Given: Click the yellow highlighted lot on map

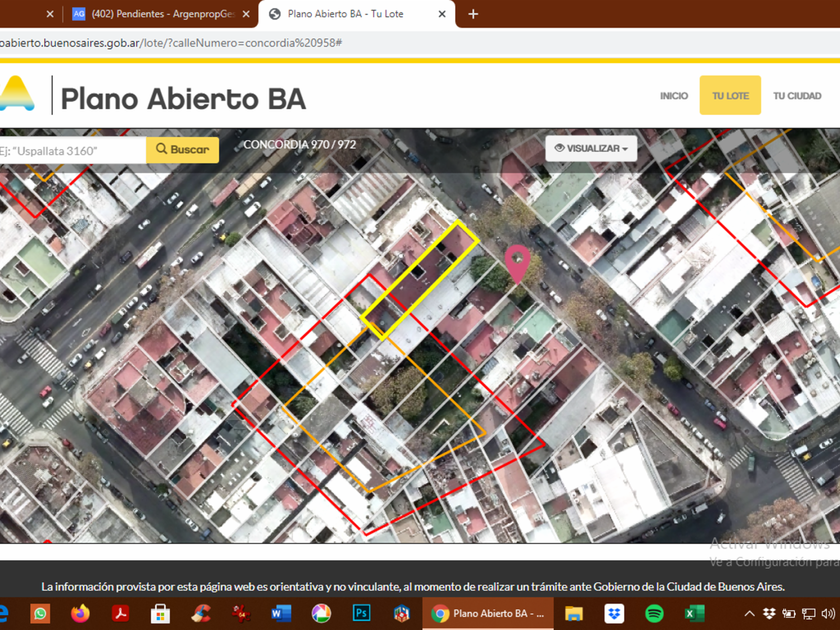Looking at the screenshot, I should (420, 278).
